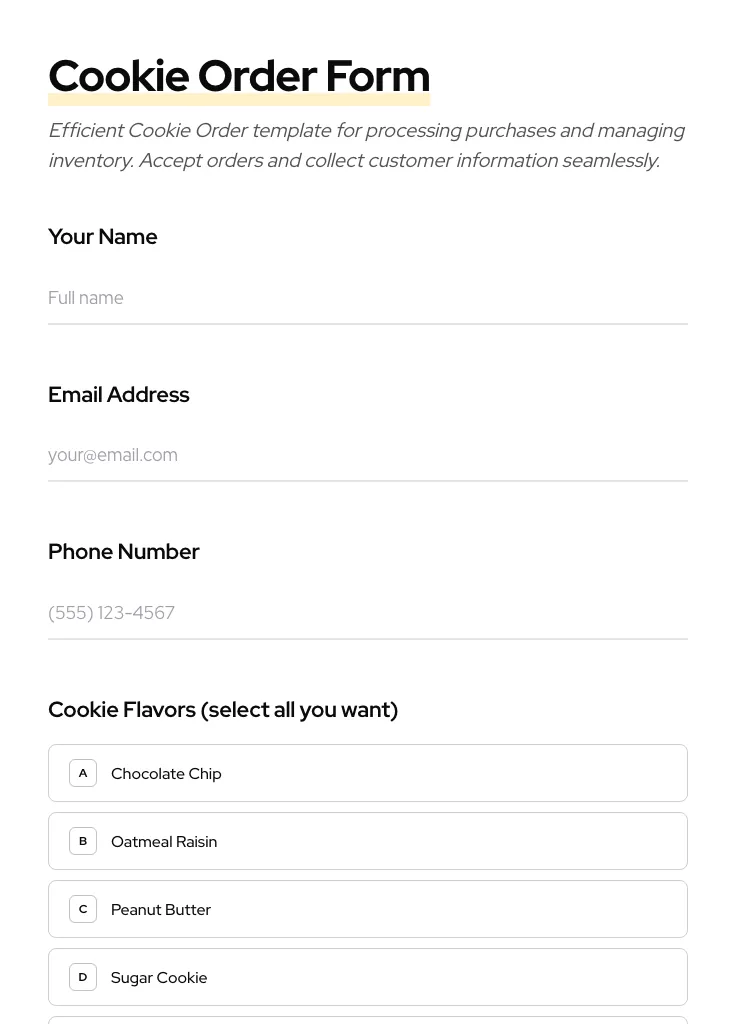Click the Chocolate Chip option text label

166,773
